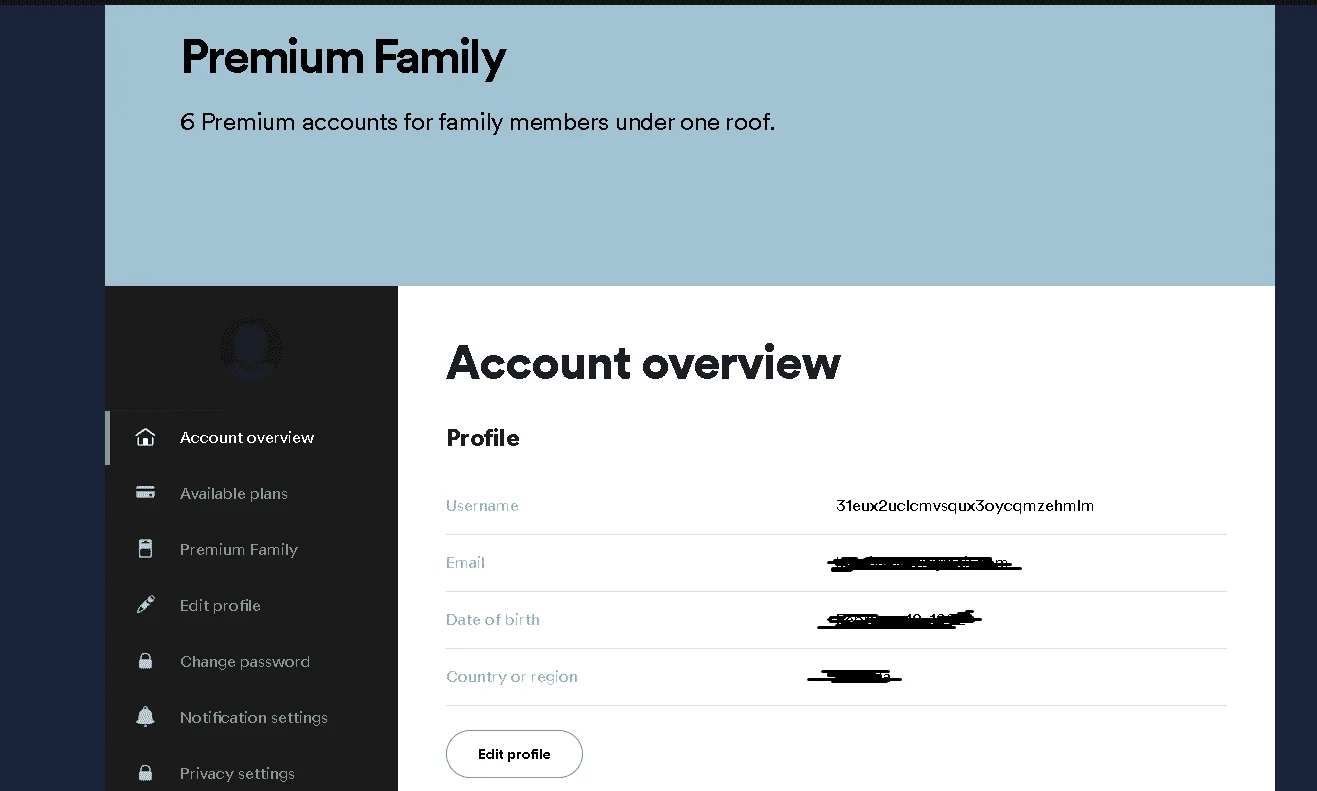This screenshot has height=791, width=1317.
Task: Open the Available plans menu item
Action: (x=234, y=494)
